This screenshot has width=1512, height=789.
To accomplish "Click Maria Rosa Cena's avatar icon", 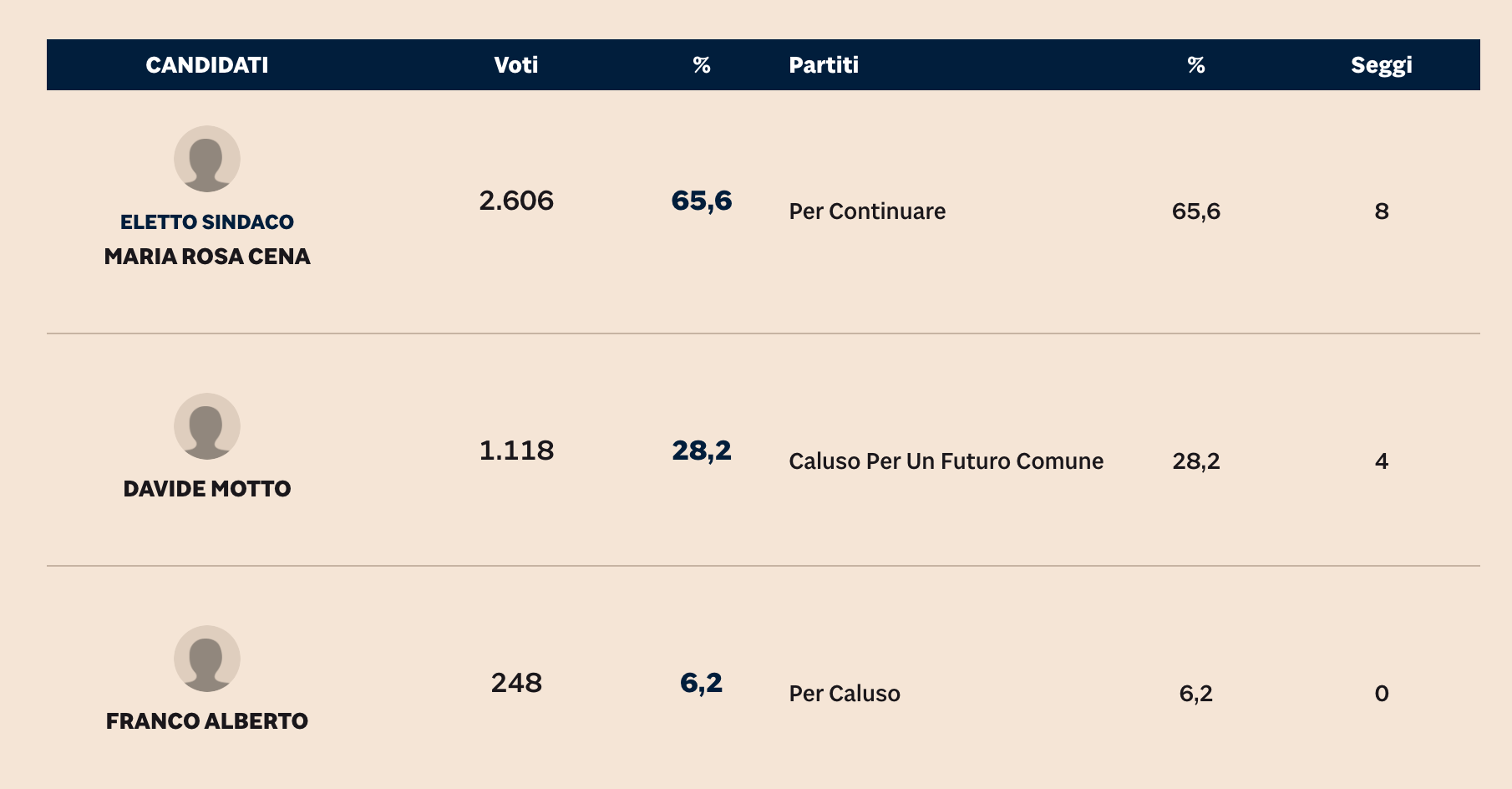I will tap(207, 159).
